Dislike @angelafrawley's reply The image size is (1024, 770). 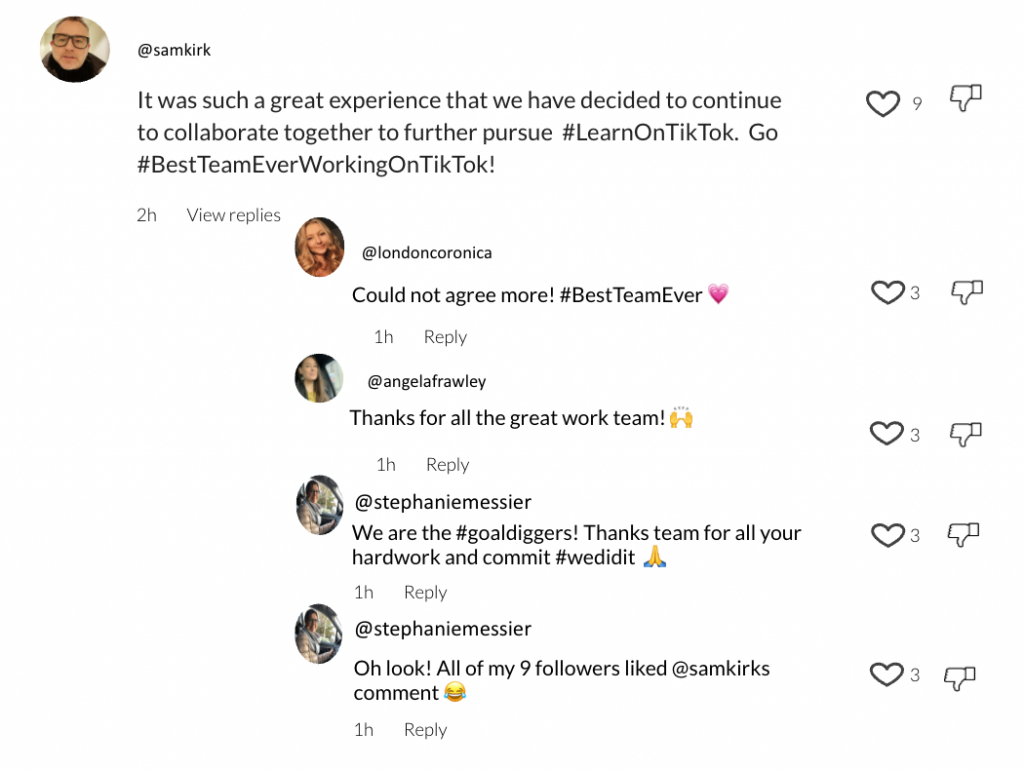(966, 434)
